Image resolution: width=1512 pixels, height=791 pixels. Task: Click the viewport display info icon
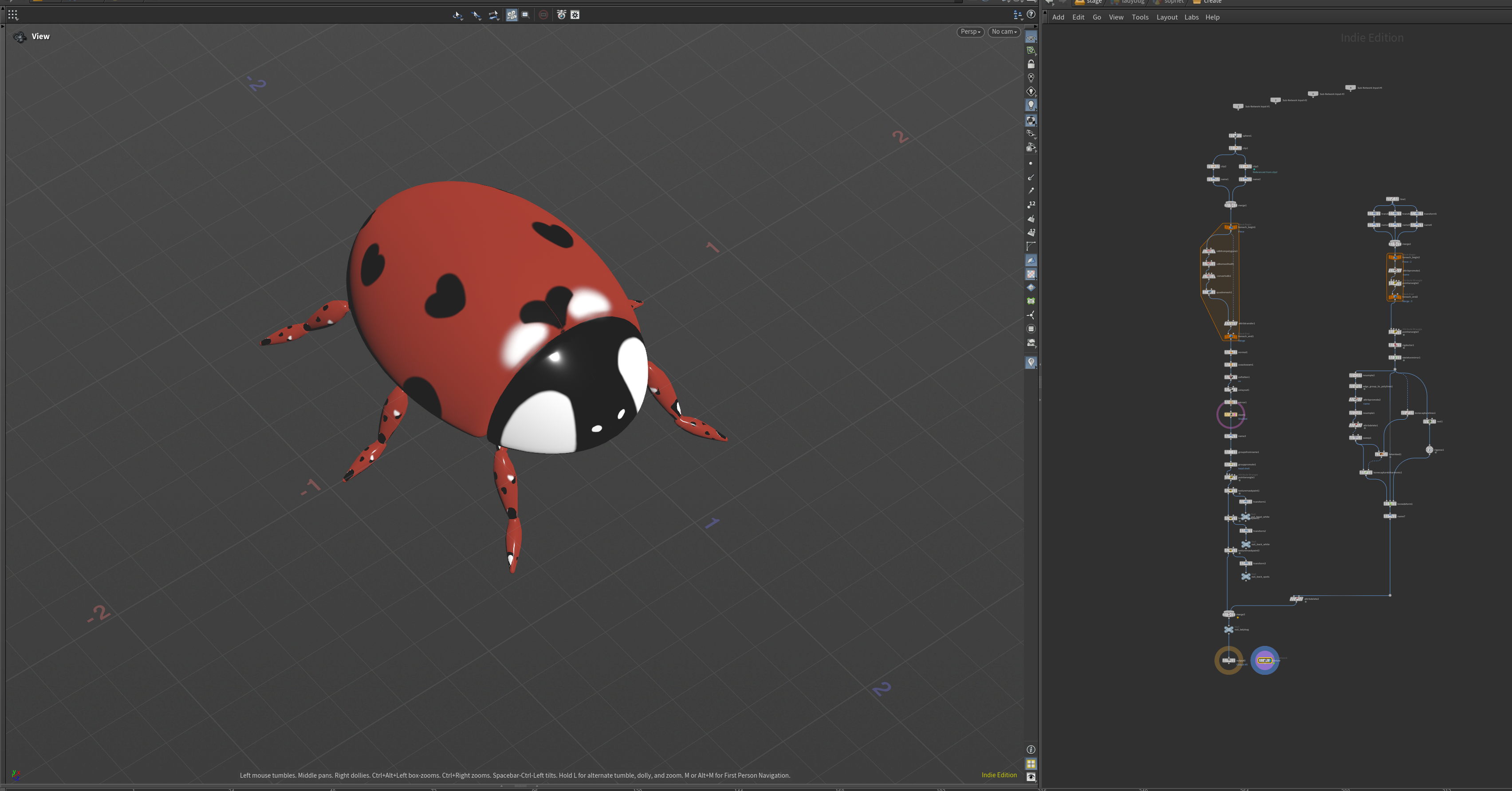[x=1031, y=750]
